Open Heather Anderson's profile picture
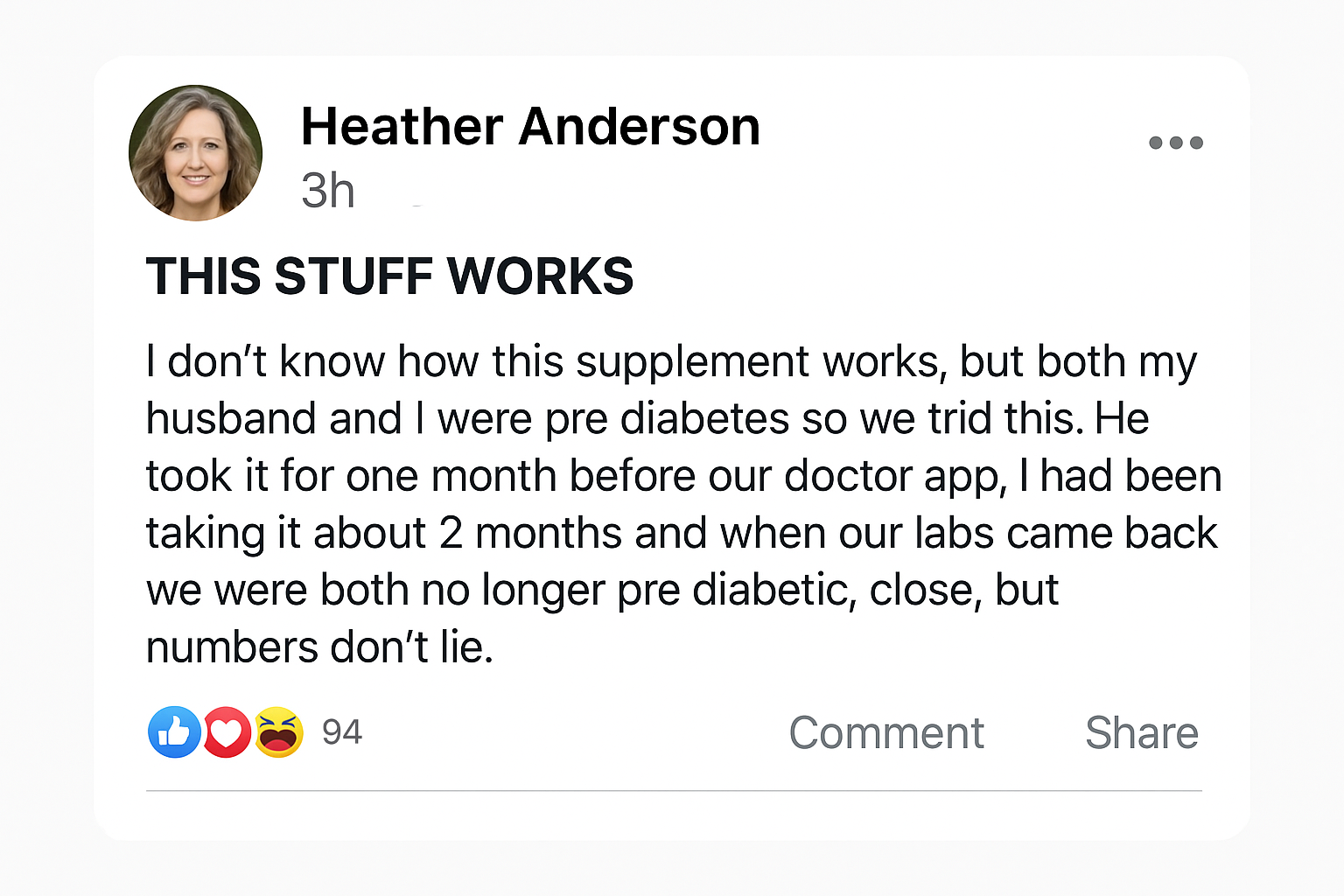Viewport: 1344px width, 896px height. (195, 152)
